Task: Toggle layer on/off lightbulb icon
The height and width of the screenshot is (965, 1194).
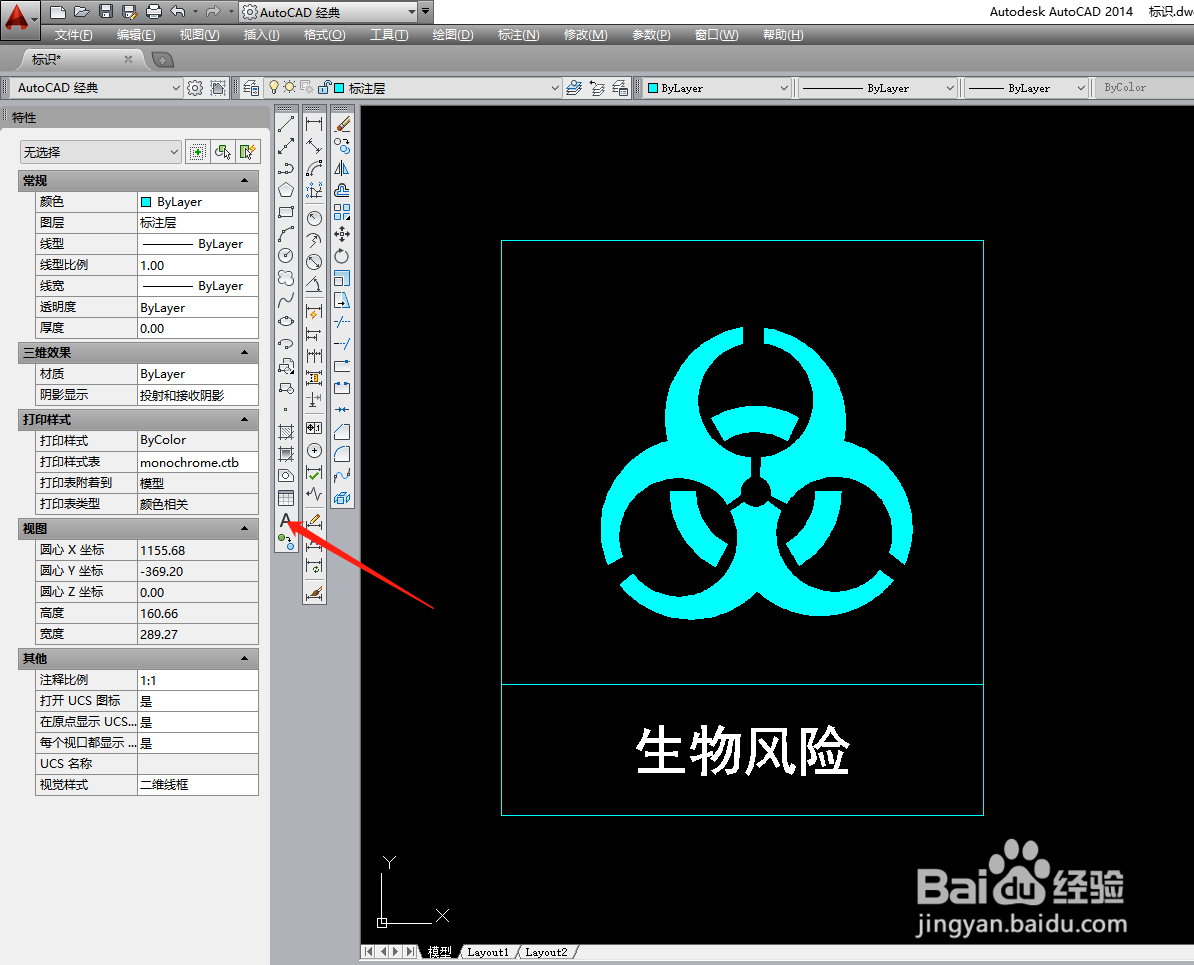Action: (x=273, y=88)
